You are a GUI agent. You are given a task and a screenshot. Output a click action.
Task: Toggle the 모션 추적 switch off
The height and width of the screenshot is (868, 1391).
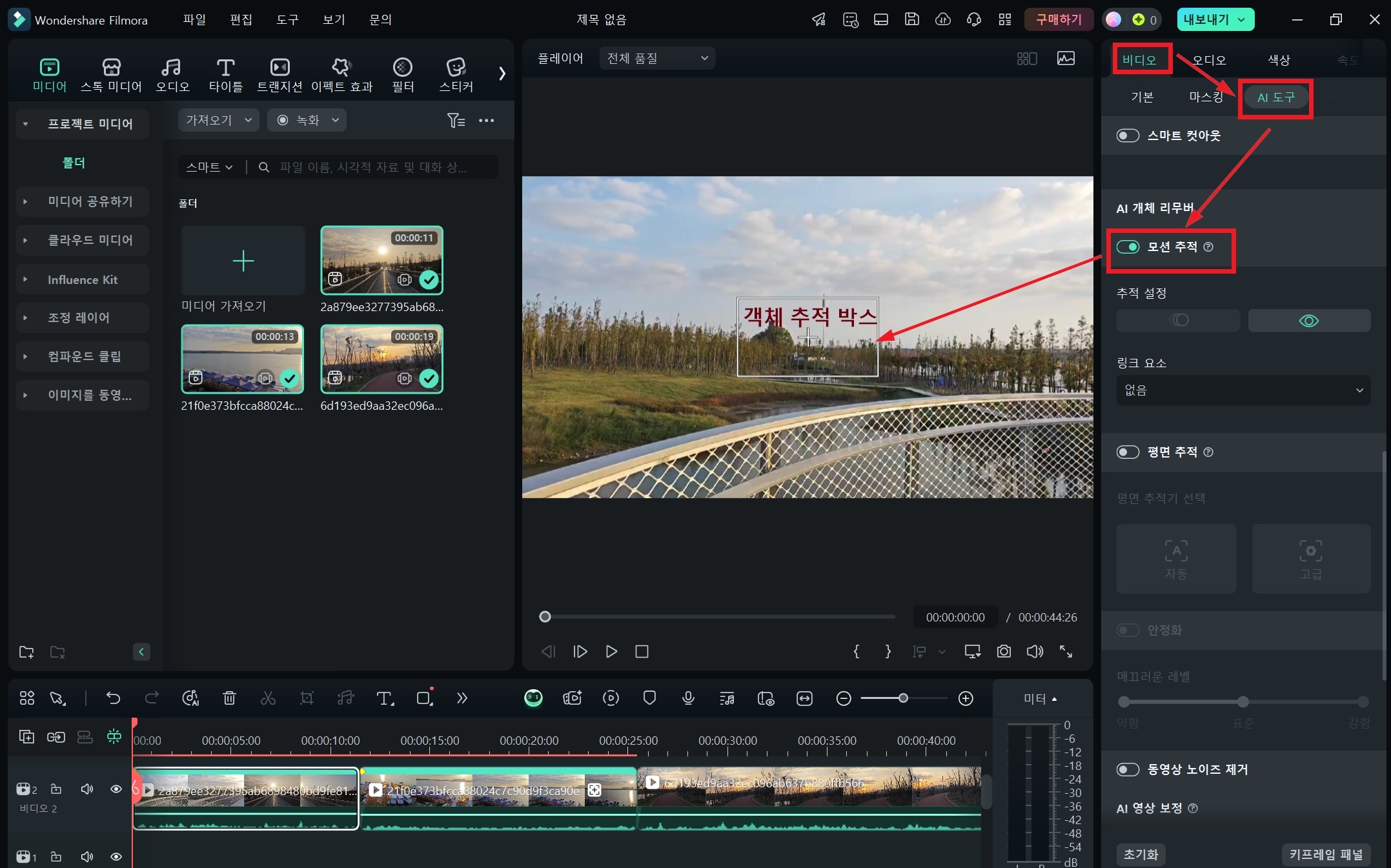(1128, 247)
